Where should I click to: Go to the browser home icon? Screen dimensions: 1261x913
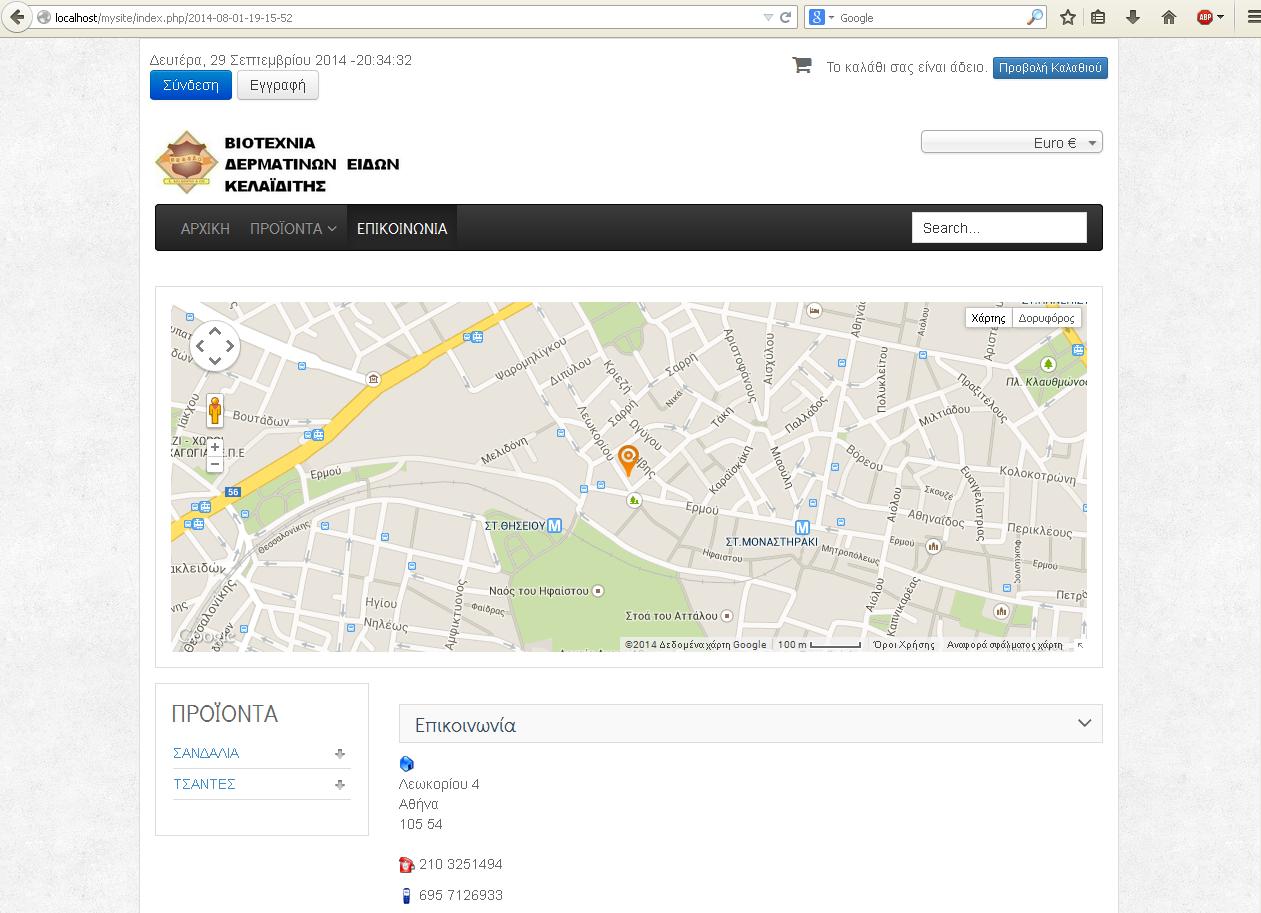pyautogui.click(x=1168, y=17)
